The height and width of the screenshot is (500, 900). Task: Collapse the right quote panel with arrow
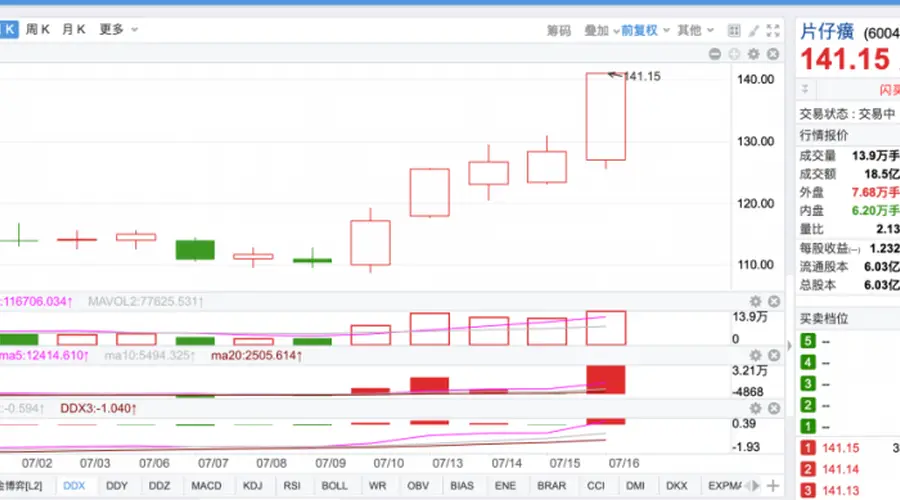[789, 345]
